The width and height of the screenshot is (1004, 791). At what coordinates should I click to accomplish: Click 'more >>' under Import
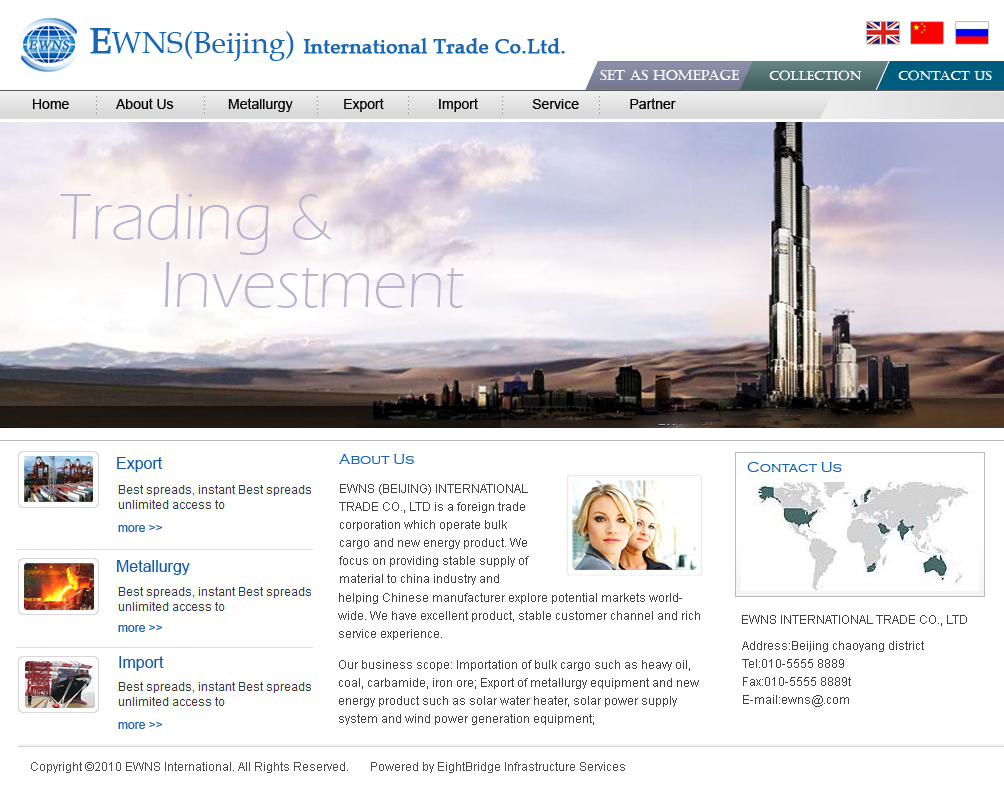140,725
